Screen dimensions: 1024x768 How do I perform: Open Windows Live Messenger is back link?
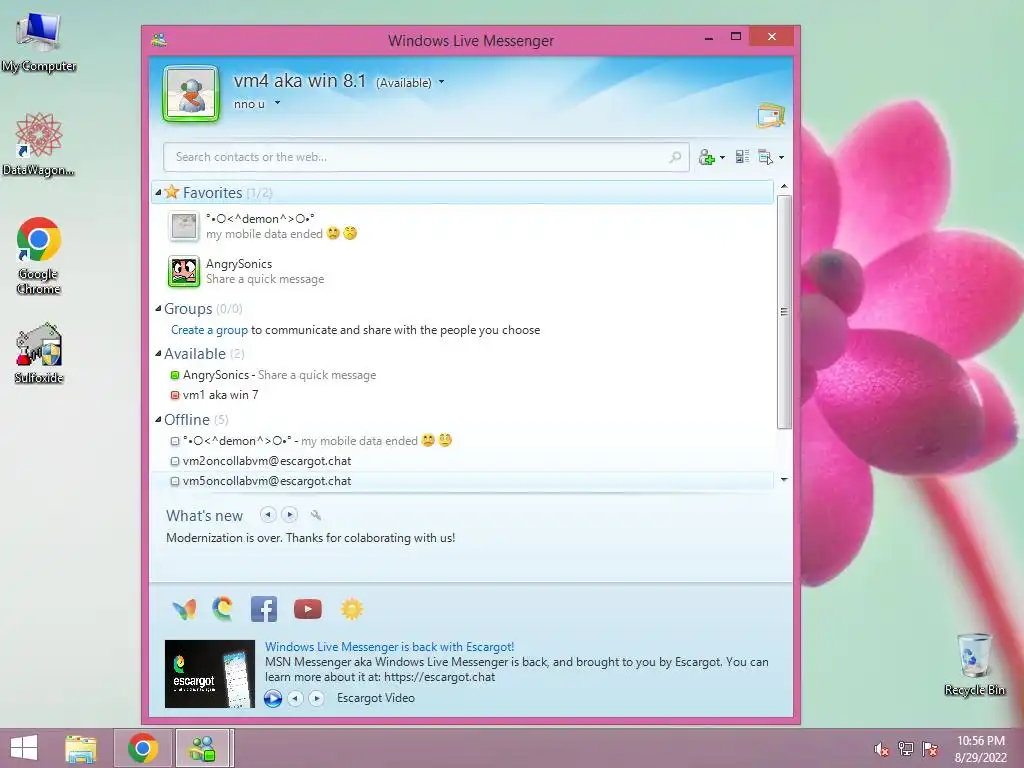pyautogui.click(x=389, y=647)
